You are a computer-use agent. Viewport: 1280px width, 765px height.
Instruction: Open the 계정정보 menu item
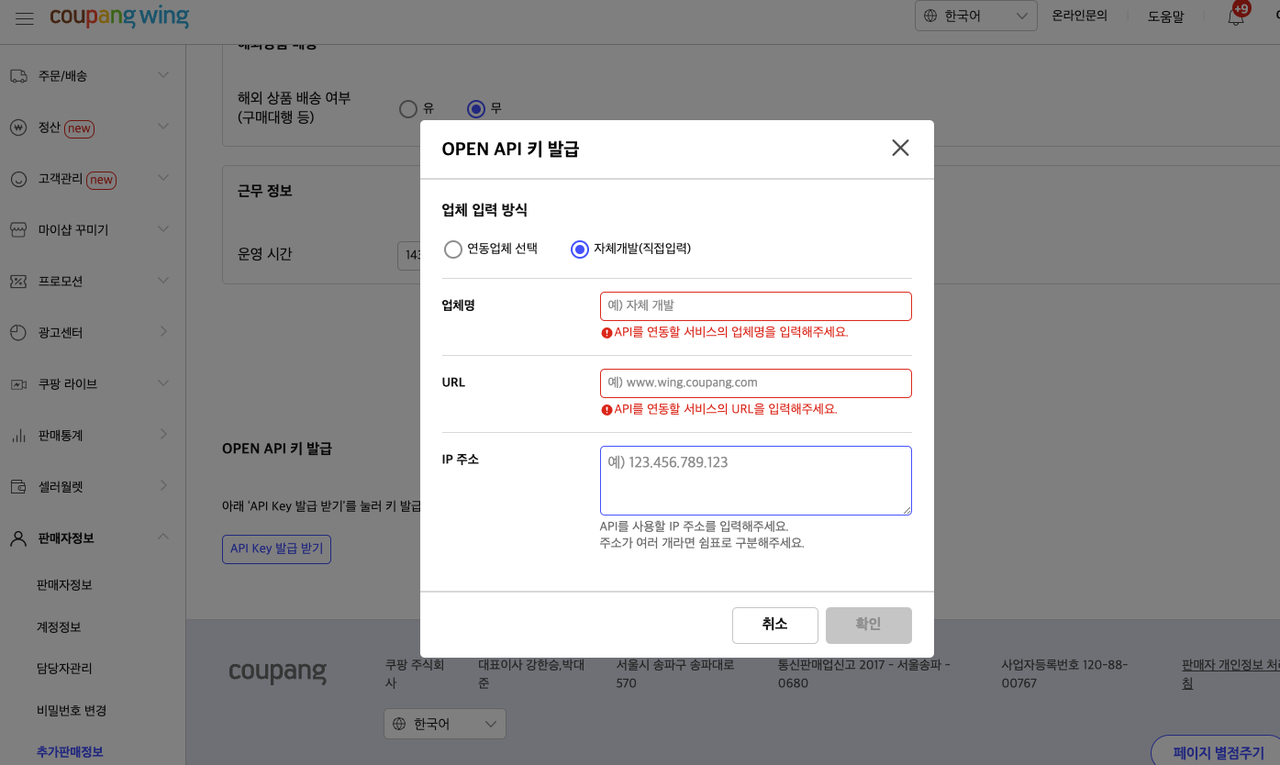(x=59, y=627)
